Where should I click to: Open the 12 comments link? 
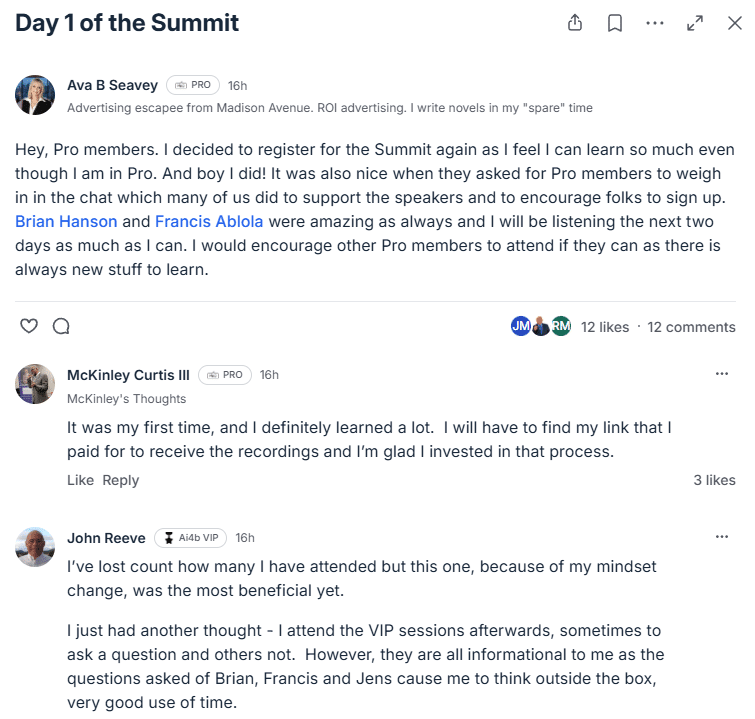691,327
